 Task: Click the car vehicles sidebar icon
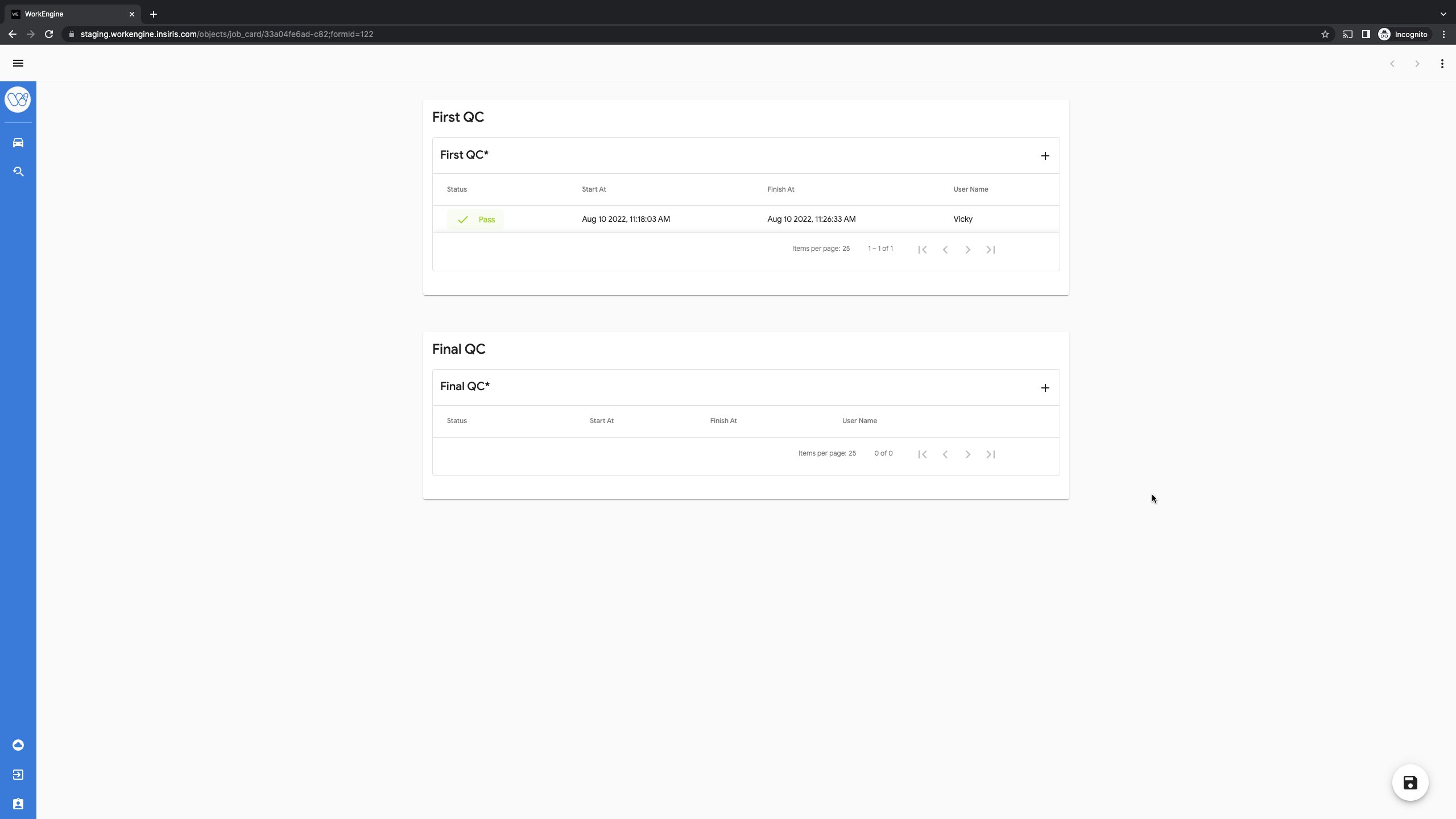[x=18, y=143]
